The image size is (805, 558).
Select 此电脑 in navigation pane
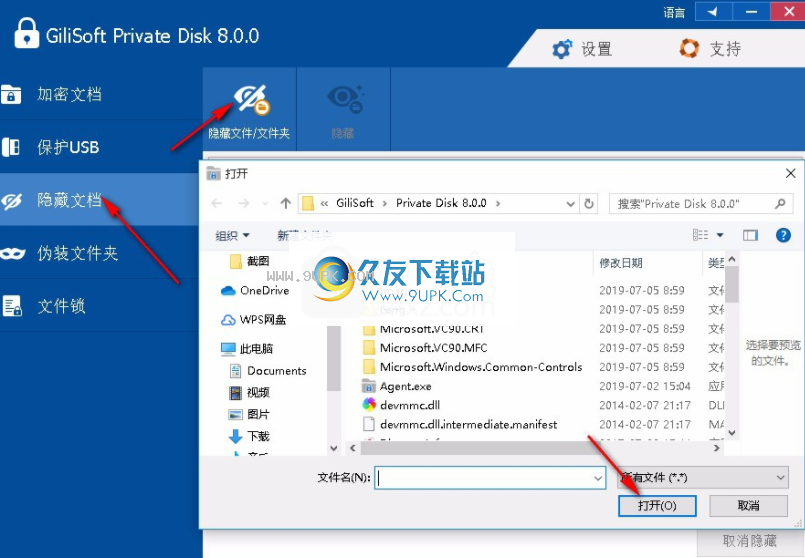point(247,349)
